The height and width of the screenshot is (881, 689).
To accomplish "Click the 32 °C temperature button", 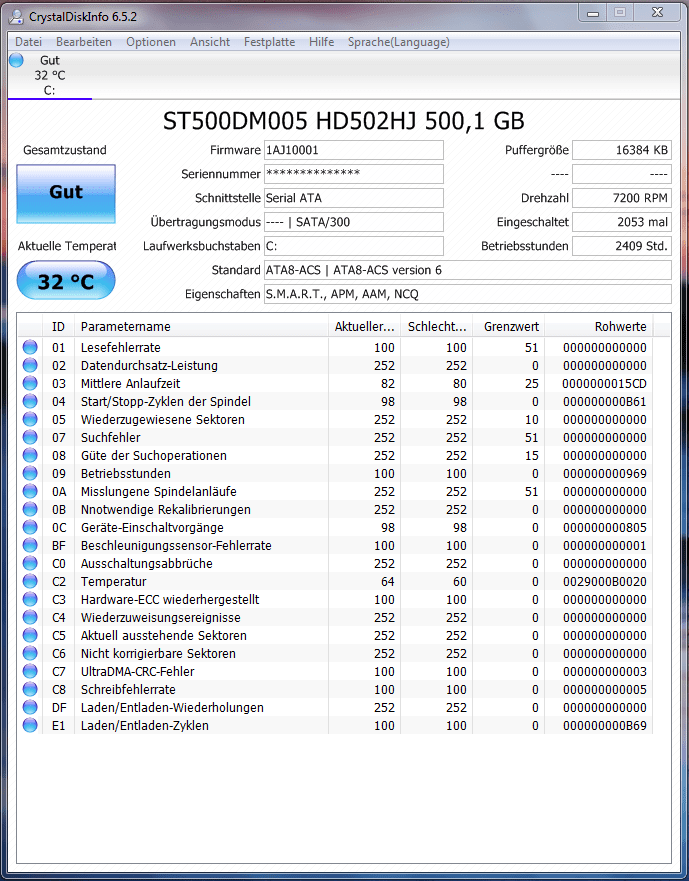I will click(x=66, y=280).
